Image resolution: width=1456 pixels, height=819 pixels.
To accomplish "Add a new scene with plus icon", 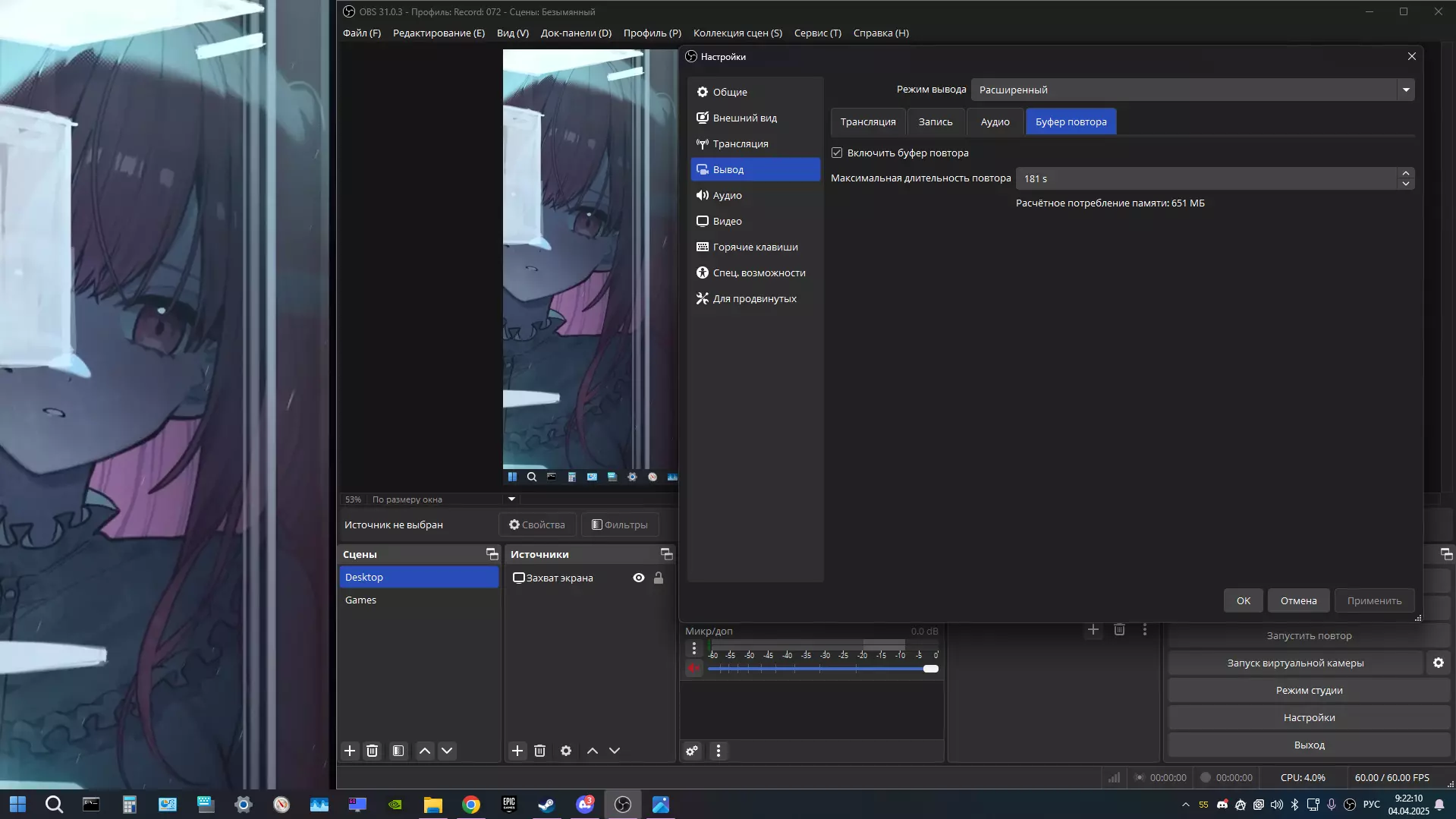I will (349, 751).
